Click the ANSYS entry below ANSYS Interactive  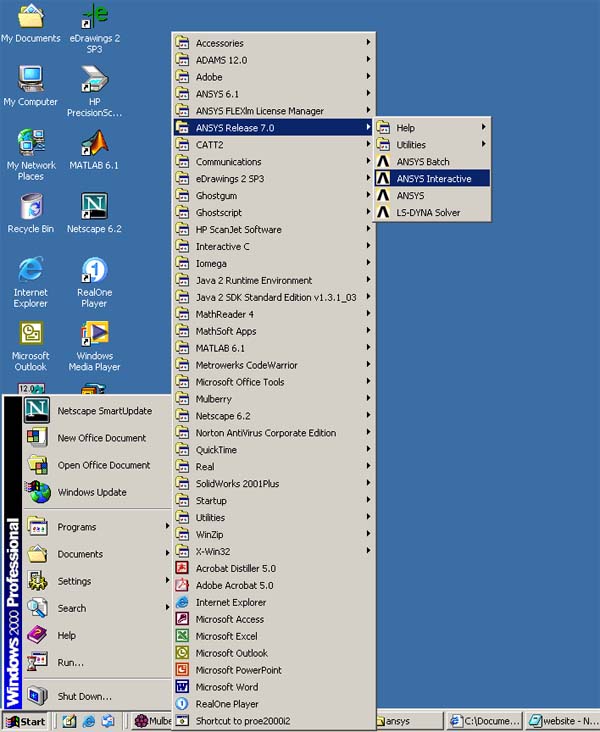[x=432, y=196]
